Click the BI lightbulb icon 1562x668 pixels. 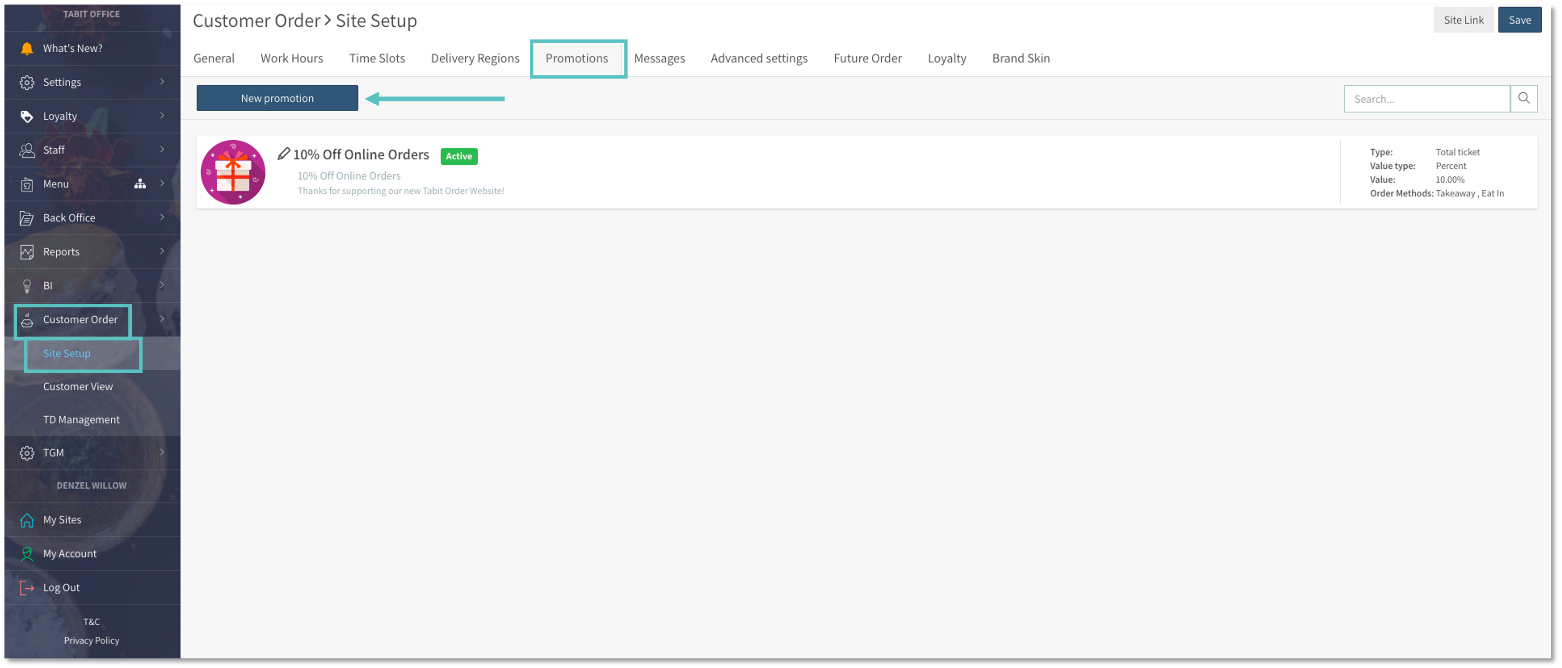pos(27,286)
